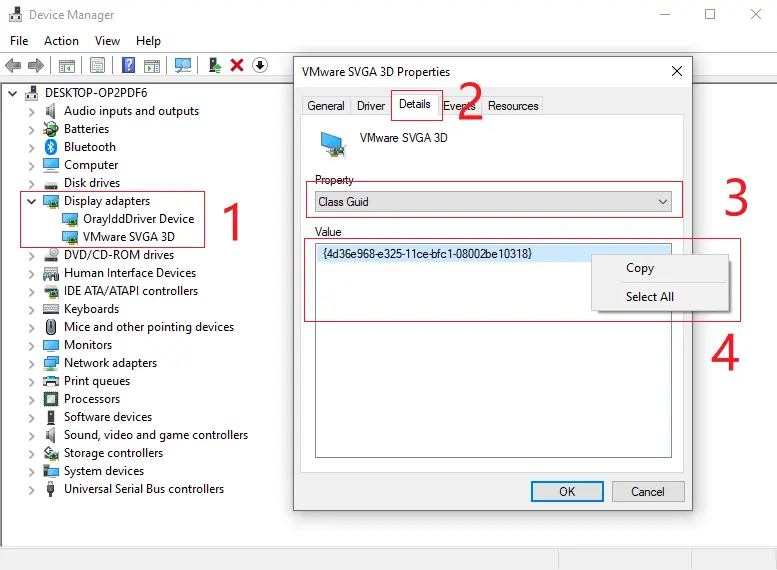Click the Software devices category icon

point(51,417)
